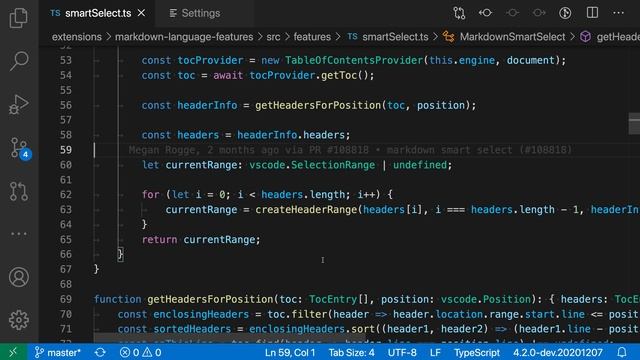Open the remote window indicator in status bar
640x360 pixels.
pos(13,352)
